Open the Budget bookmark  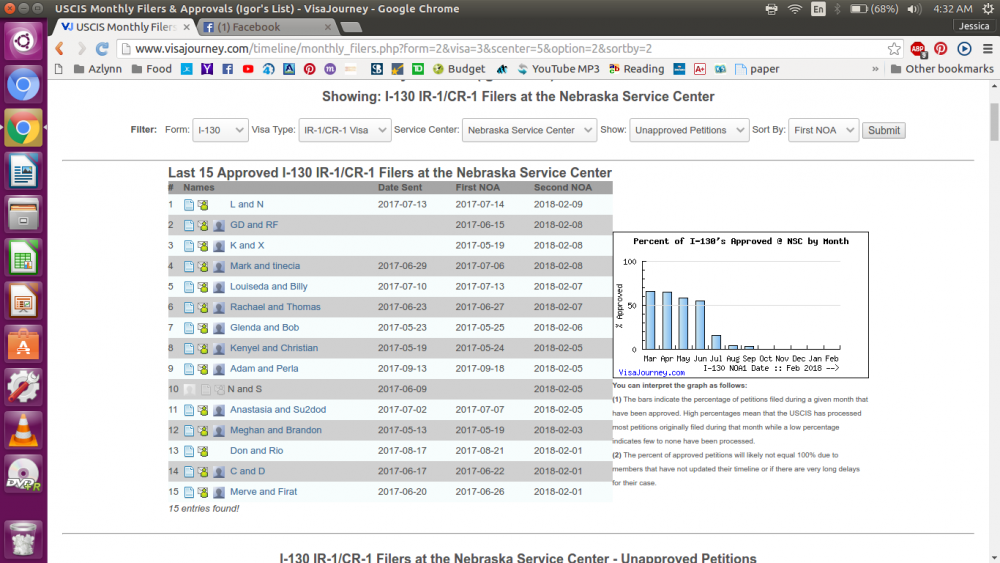[x=459, y=69]
